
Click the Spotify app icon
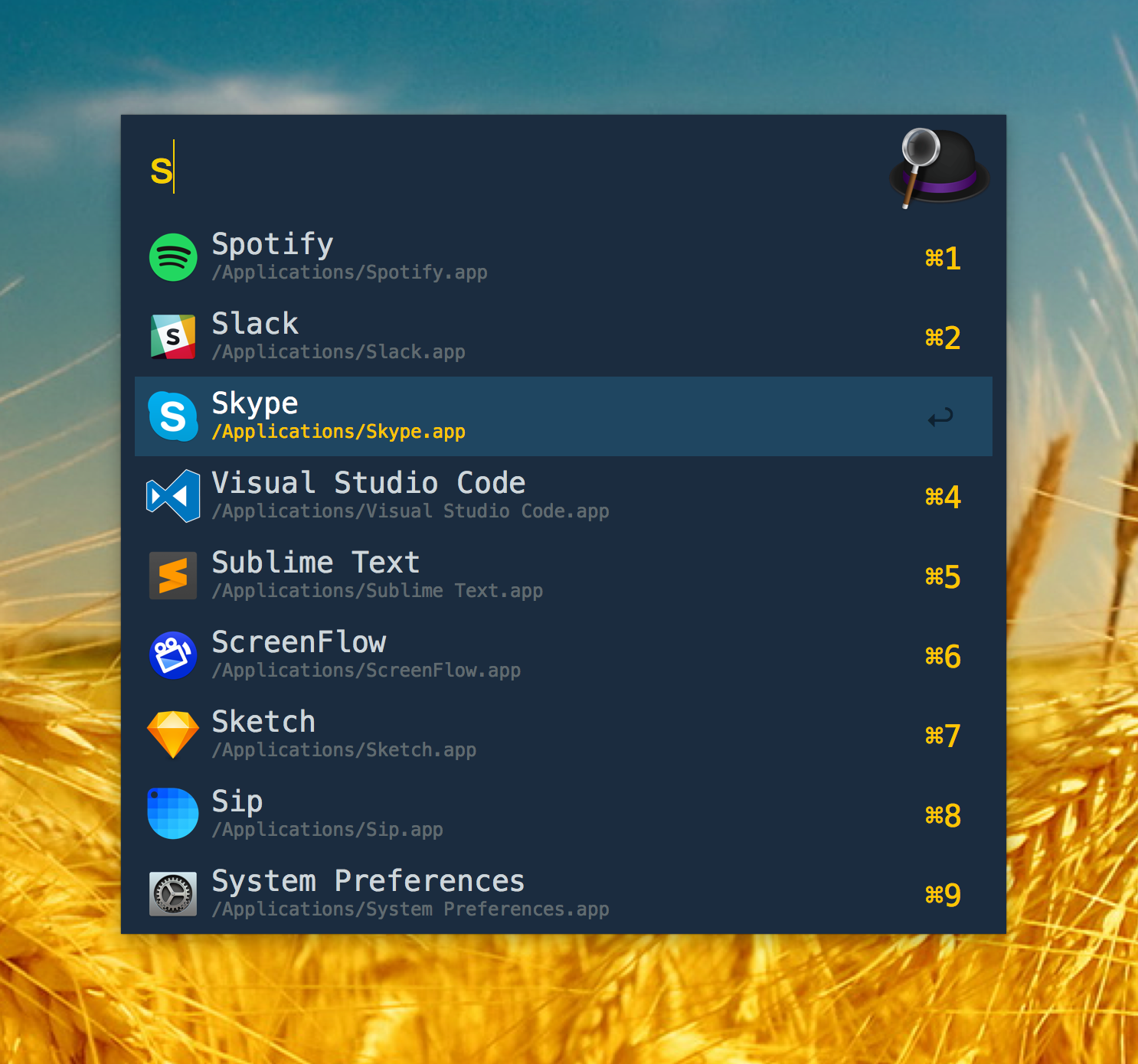173,257
